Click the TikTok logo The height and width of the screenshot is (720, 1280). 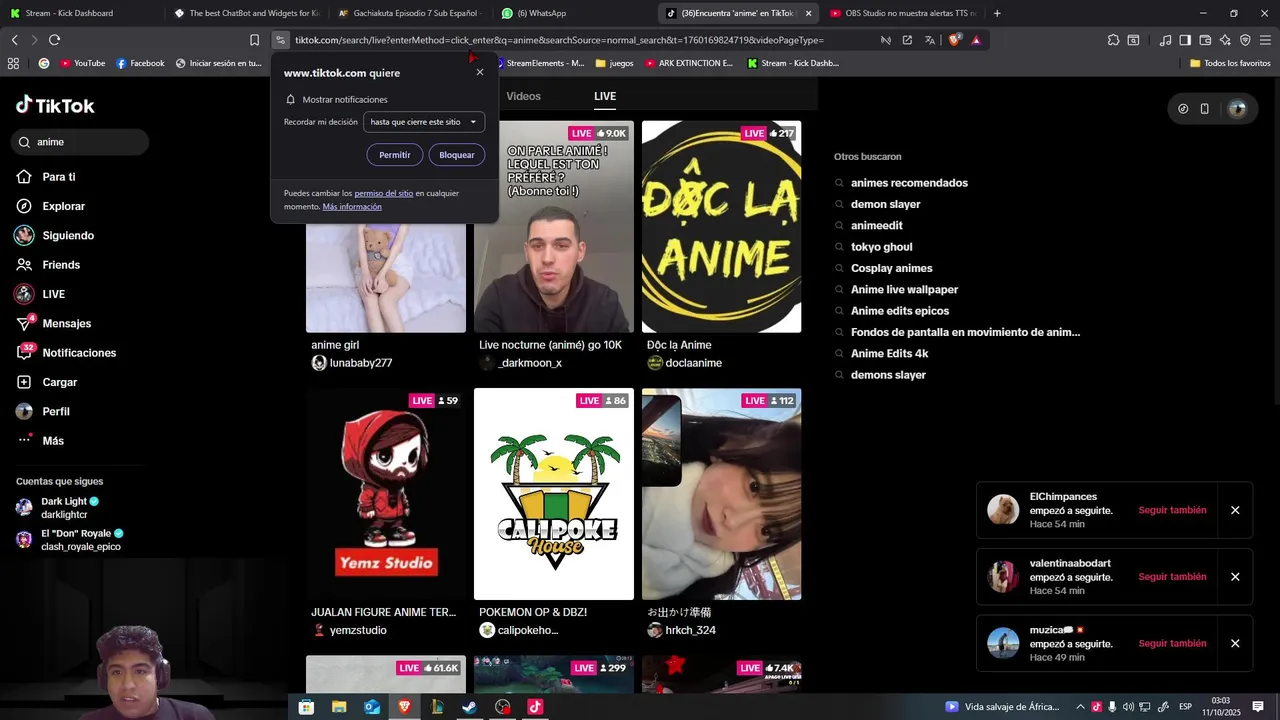pyautogui.click(x=55, y=105)
